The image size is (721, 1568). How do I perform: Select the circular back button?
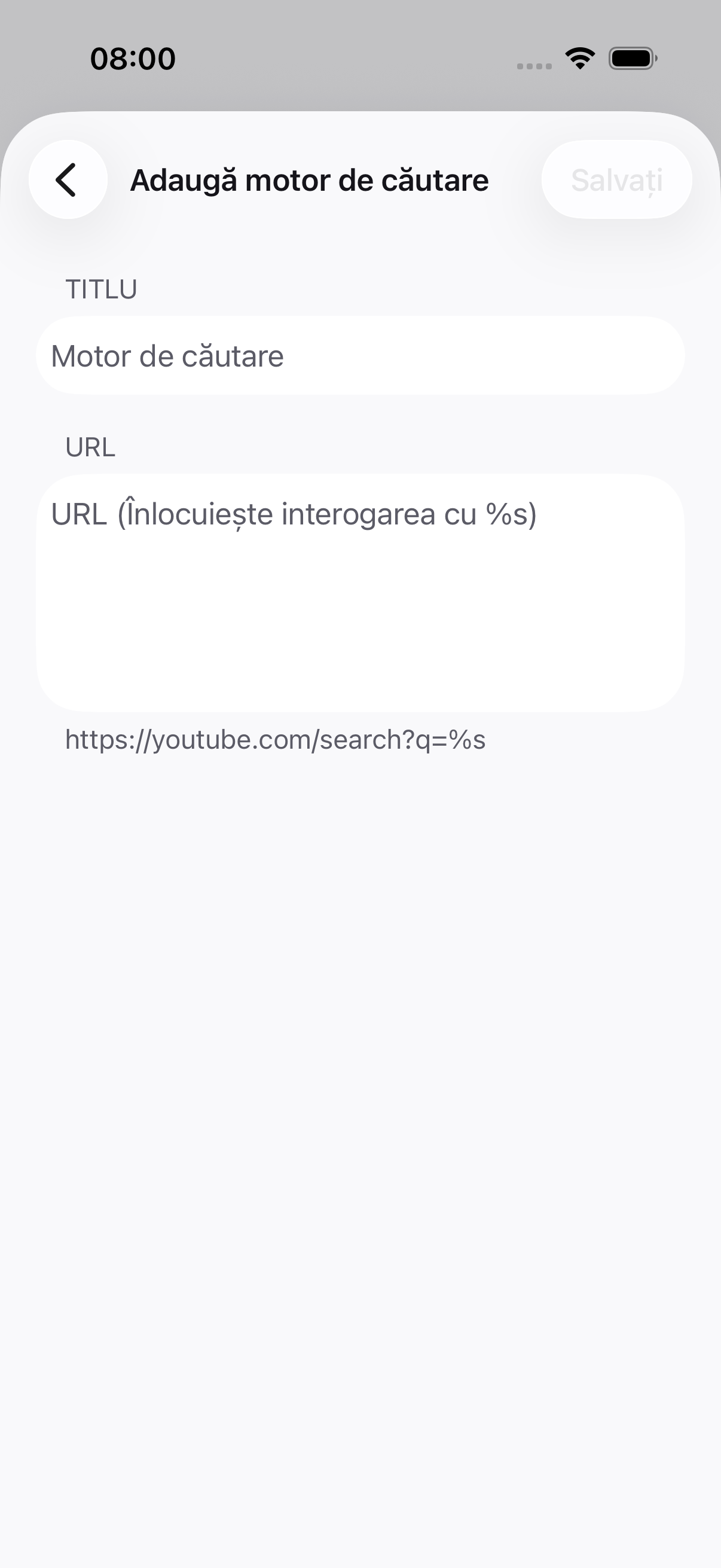[x=68, y=179]
